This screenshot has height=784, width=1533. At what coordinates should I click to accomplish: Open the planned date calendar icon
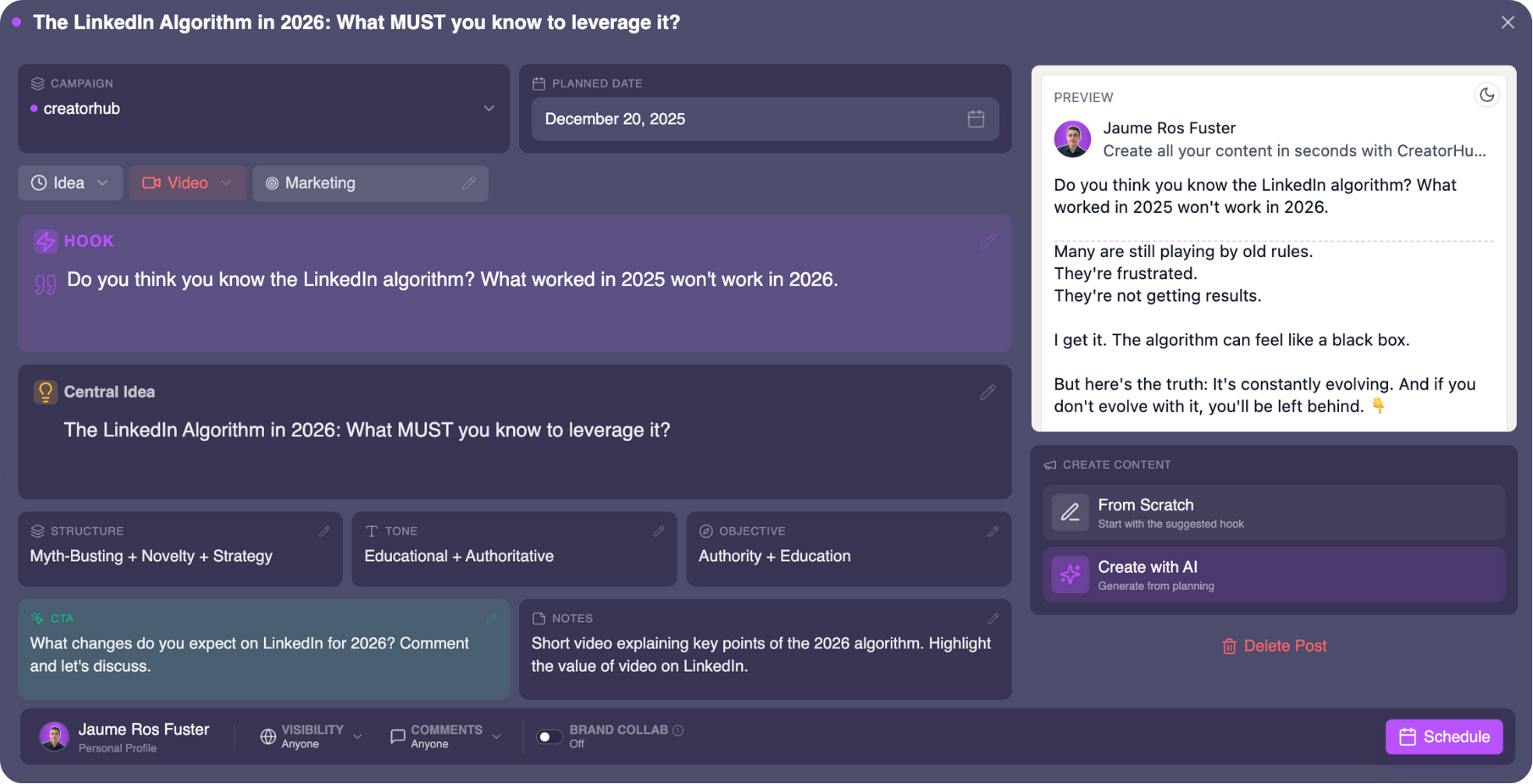(x=976, y=119)
